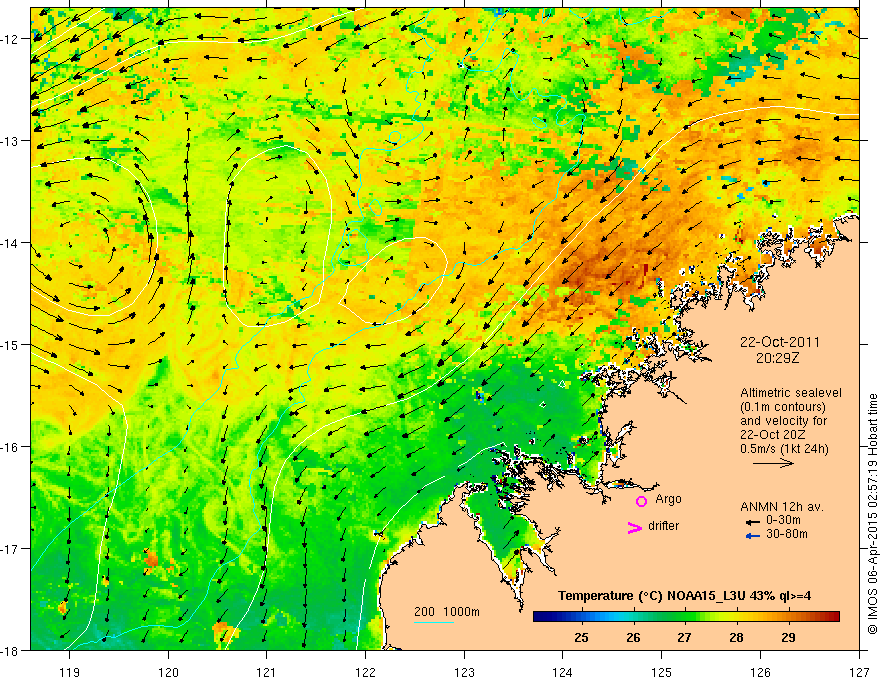Image resolution: width=880 pixels, height=680 pixels.
Task: Click longitude axis label 123
Action: click(x=464, y=672)
